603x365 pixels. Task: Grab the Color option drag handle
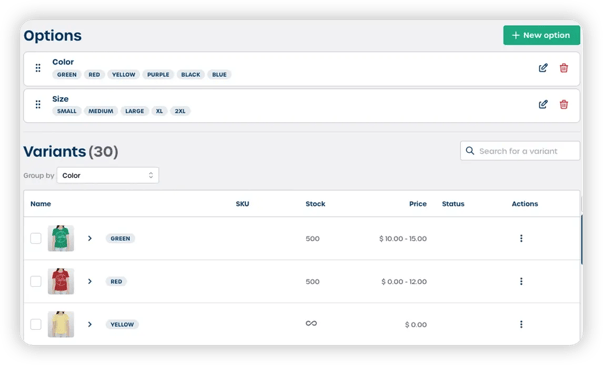38,68
